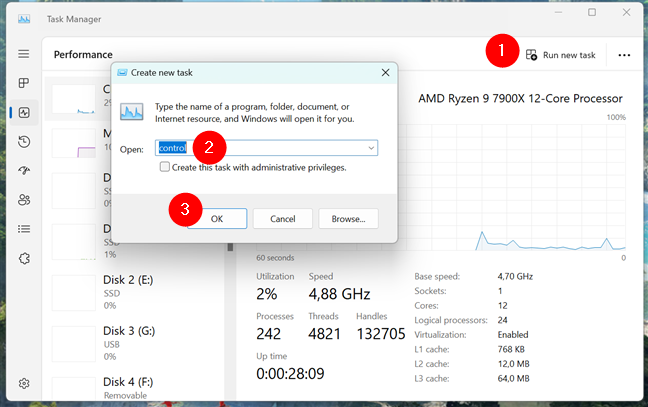
Task: Click the Task Manager app icon in title bar
Action: 24,19
